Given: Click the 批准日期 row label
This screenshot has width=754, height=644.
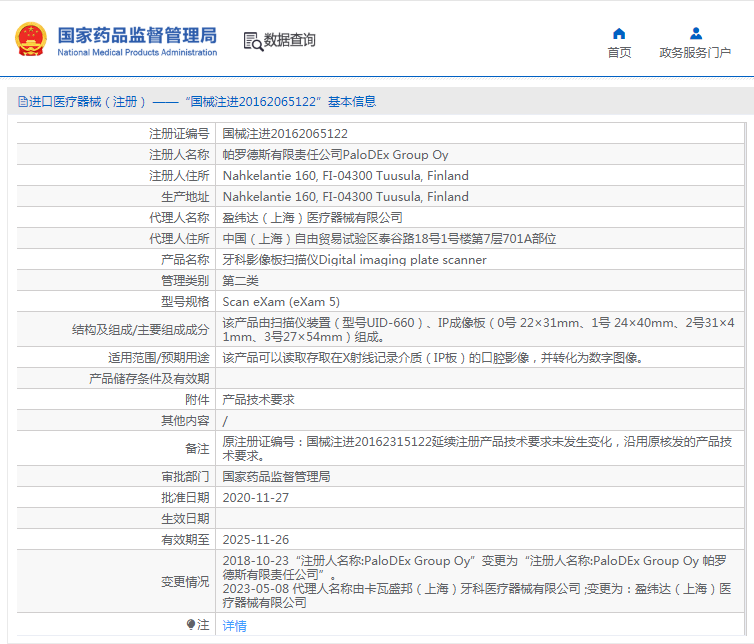Looking at the screenshot, I should tap(185, 498).
